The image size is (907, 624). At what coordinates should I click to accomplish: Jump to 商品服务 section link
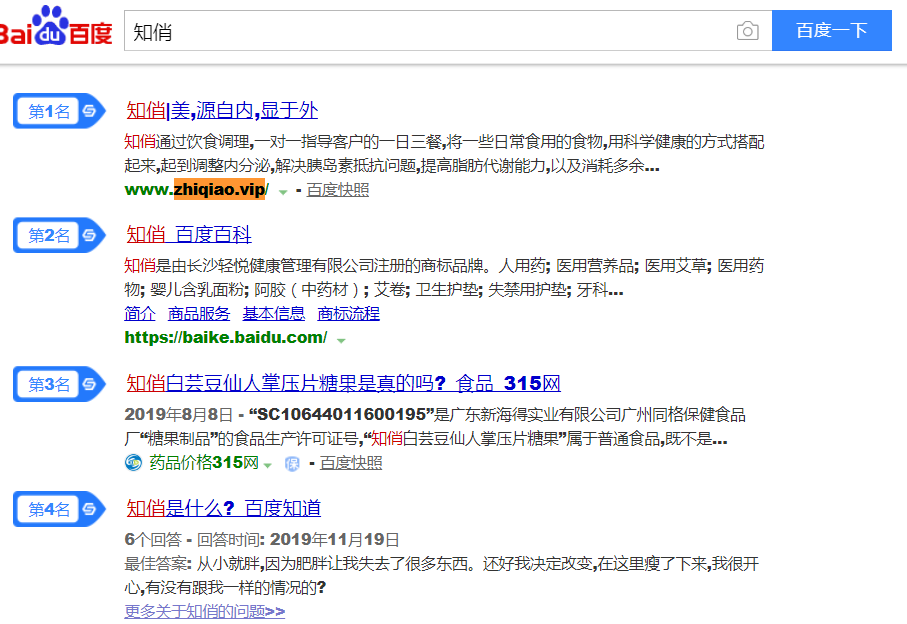[199, 313]
